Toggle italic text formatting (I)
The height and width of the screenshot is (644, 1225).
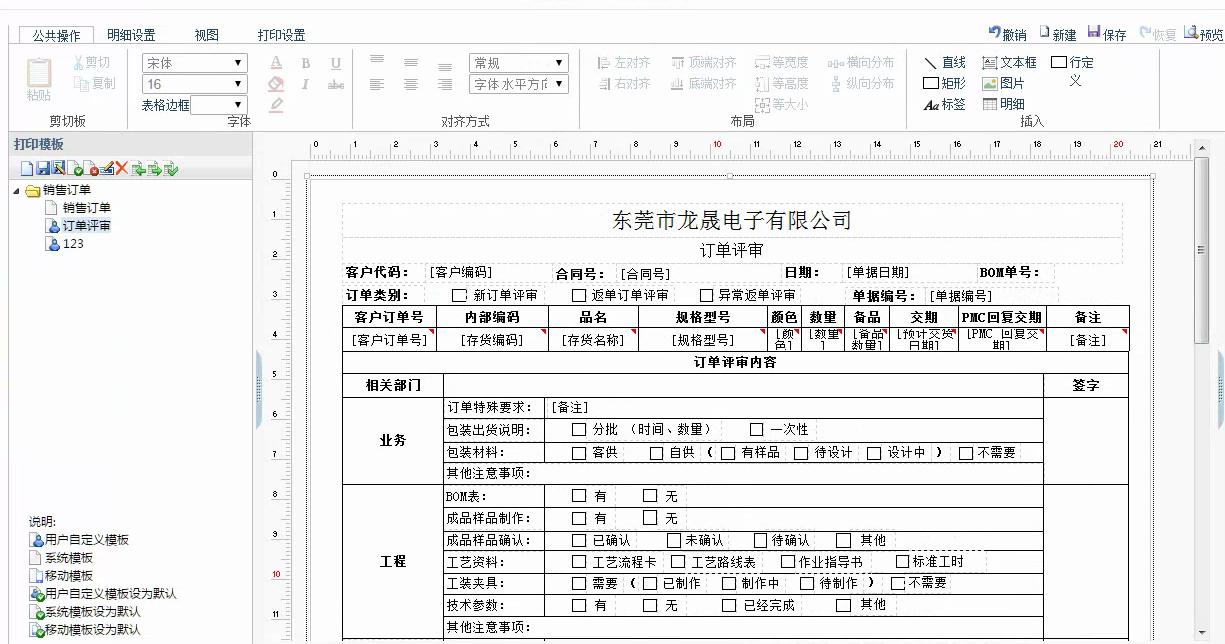tap(306, 85)
